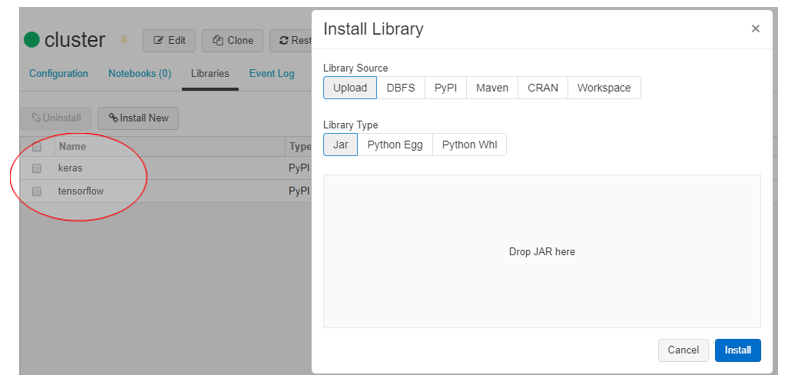Click the Uninstall button

[56, 118]
